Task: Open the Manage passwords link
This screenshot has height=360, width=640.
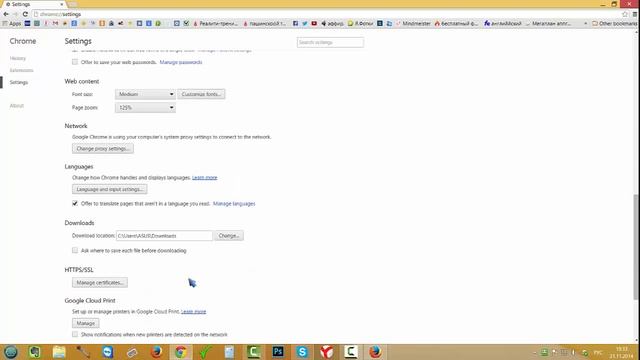Action: (181, 62)
